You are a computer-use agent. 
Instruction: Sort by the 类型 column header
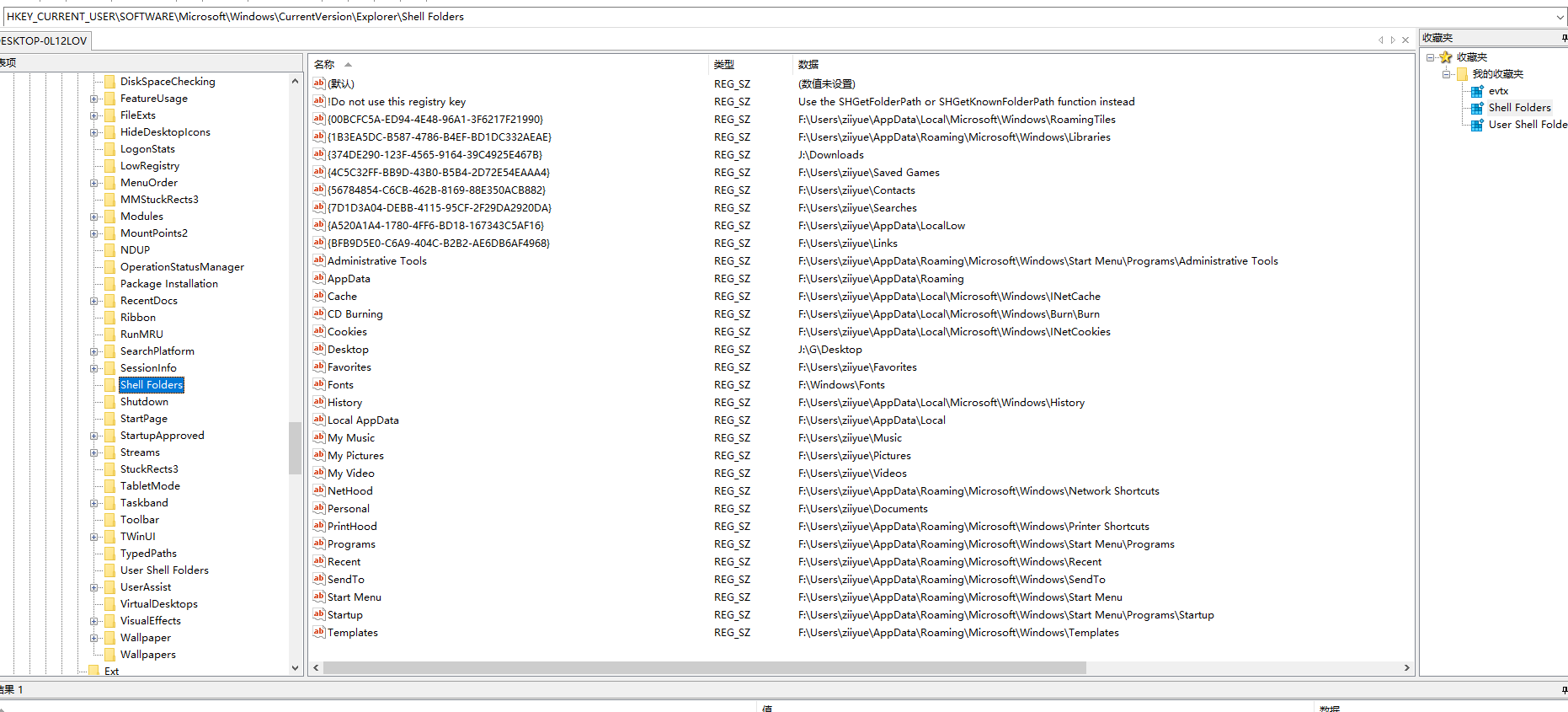click(x=724, y=64)
